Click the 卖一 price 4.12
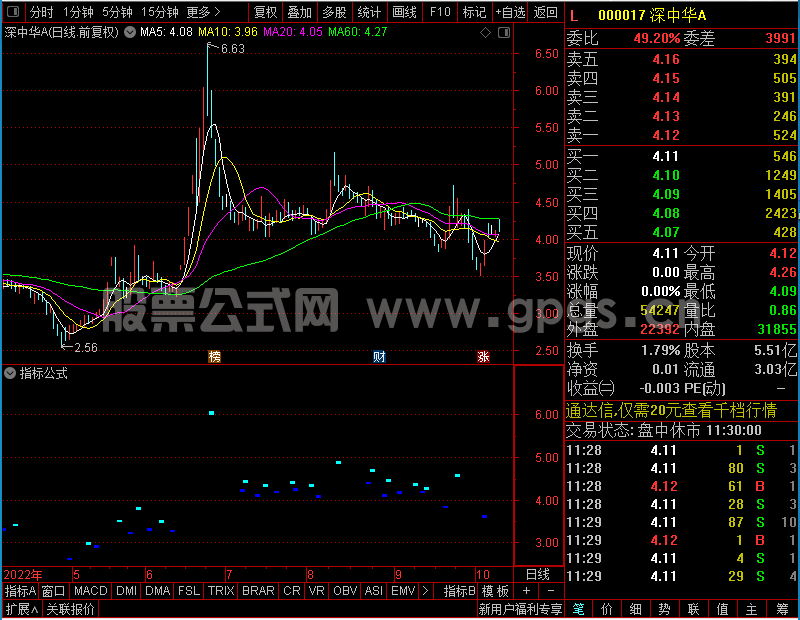Image resolution: width=800 pixels, height=620 pixels. [666, 135]
